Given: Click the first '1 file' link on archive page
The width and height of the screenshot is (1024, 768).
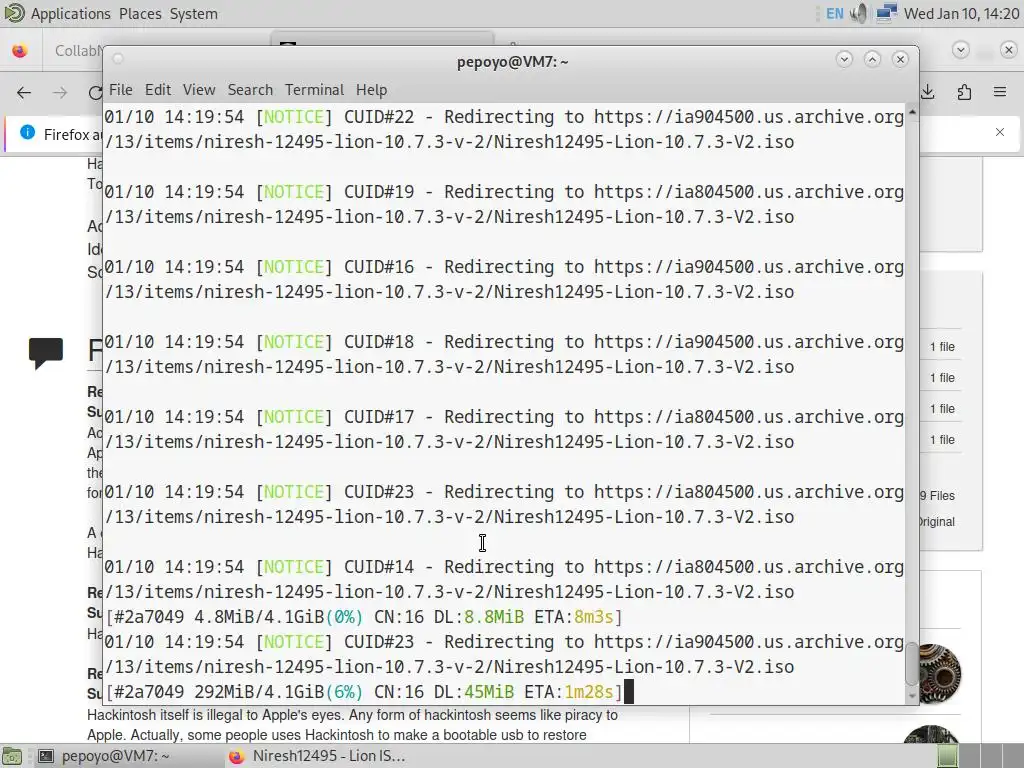Looking at the screenshot, I should (942, 347).
